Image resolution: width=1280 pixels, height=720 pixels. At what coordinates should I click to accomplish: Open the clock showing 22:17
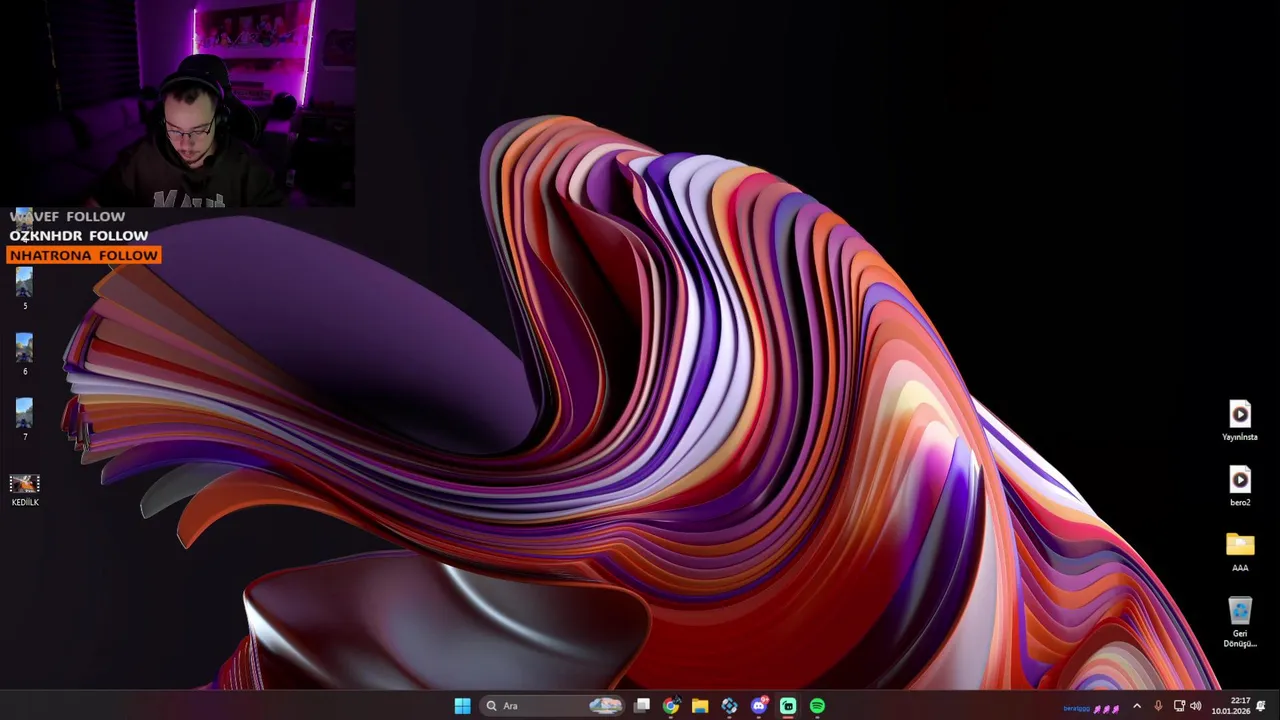[1231, 706]
